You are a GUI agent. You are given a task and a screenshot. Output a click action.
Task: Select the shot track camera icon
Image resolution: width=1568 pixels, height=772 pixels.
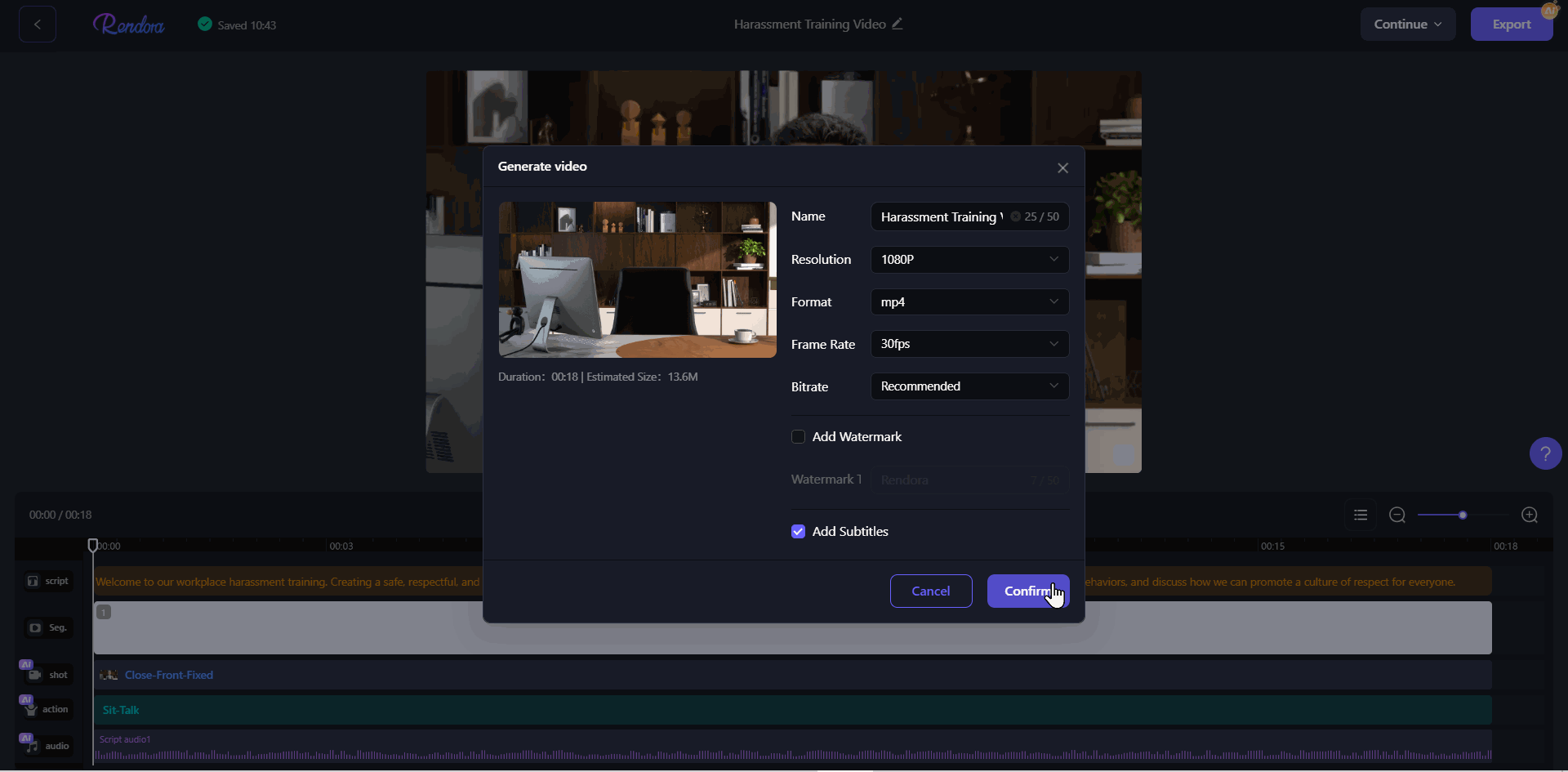pos(34,675)
